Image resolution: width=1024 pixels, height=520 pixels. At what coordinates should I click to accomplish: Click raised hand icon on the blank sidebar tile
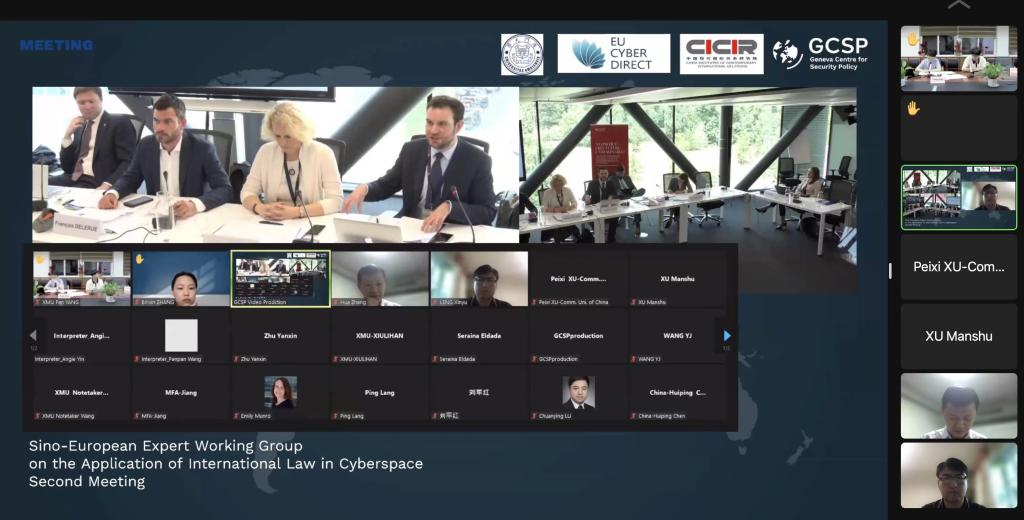coord(913,108)
